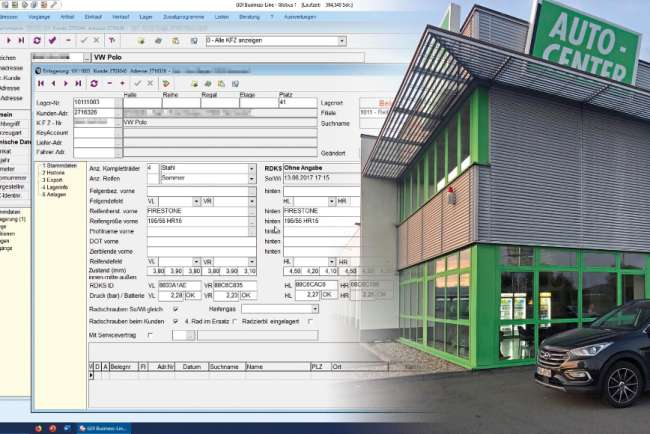Click the green checkmark save icon
The height and width of the screenshot is (434, 650).
[136, 83]
